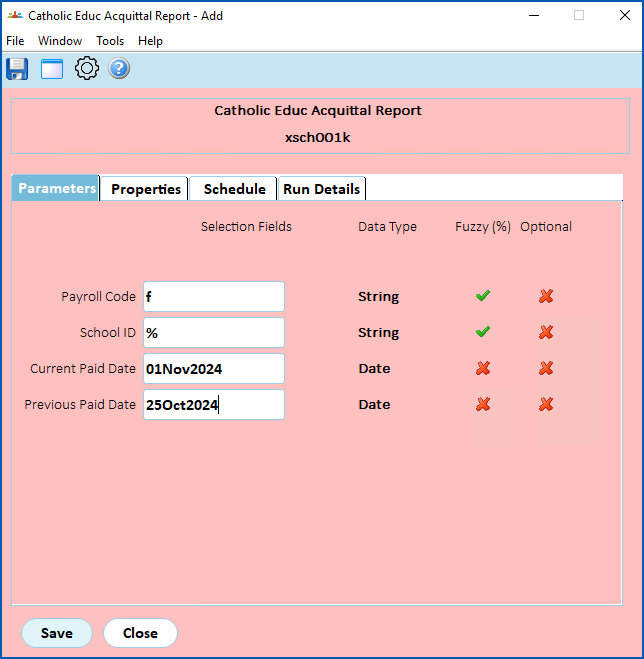Switch to the Run Details tab
644x659 pixels.
(x=322, y=189)
